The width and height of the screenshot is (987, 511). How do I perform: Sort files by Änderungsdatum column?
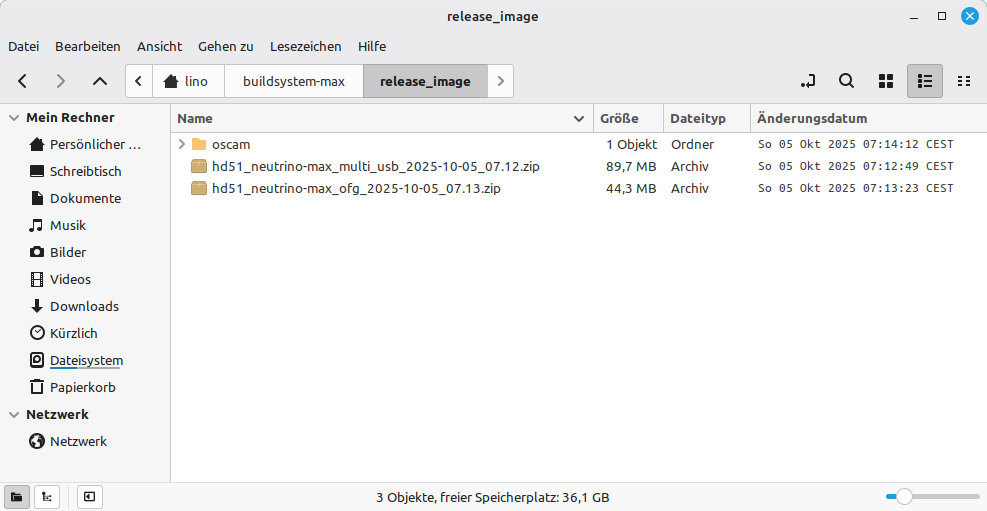tap(811, 118)
